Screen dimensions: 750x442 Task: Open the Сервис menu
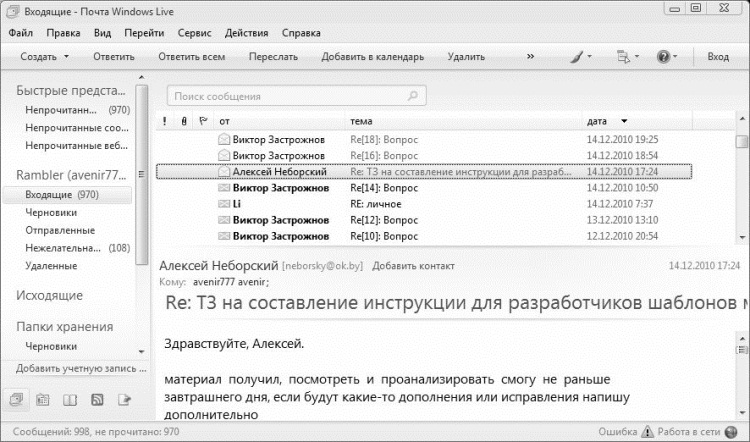click(194, 33)
